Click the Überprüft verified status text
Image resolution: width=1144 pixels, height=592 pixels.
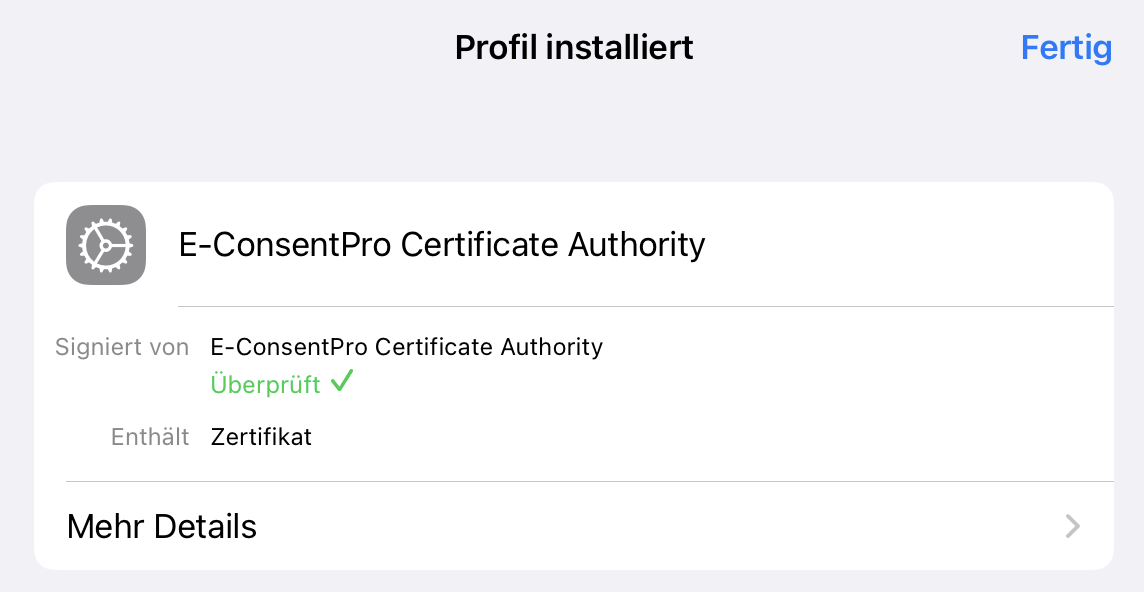[x=266, y=385]
